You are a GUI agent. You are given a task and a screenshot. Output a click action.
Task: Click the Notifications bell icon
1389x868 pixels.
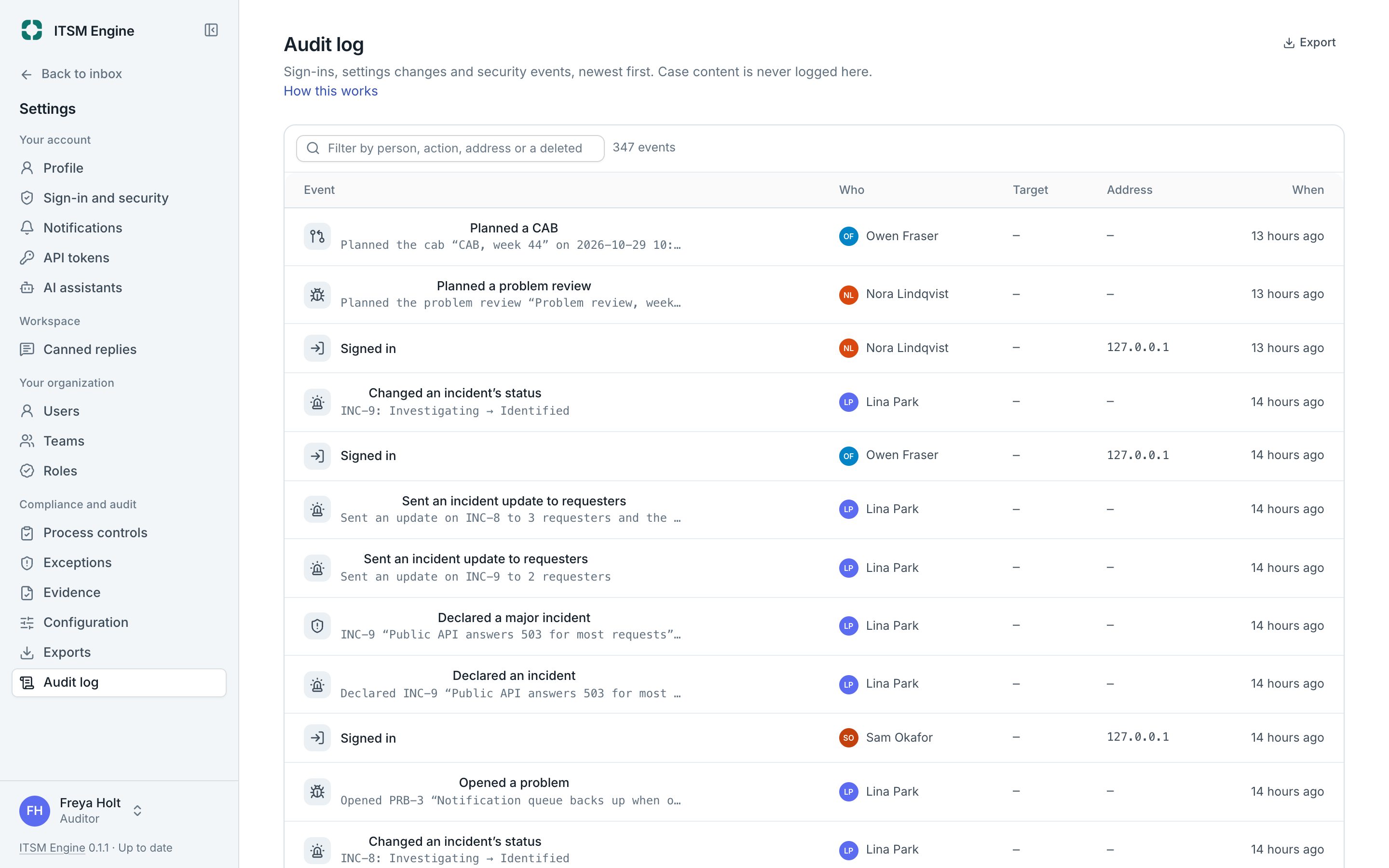27,228
